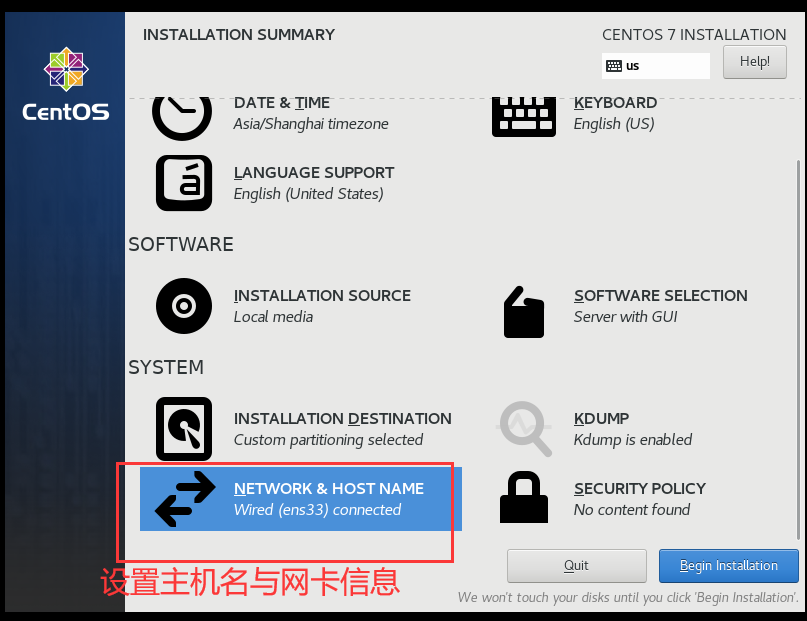Click the vertical scrollbar on right edge

click(798, 350)
